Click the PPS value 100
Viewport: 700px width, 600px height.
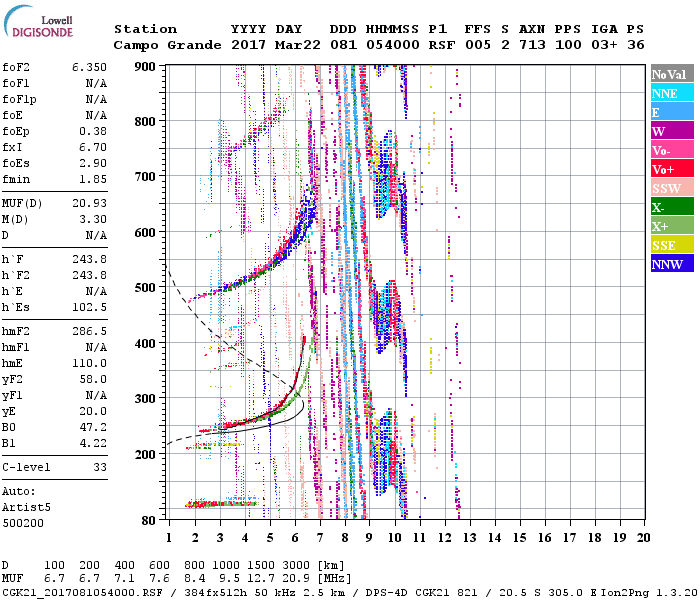click(x=568, y=45)
